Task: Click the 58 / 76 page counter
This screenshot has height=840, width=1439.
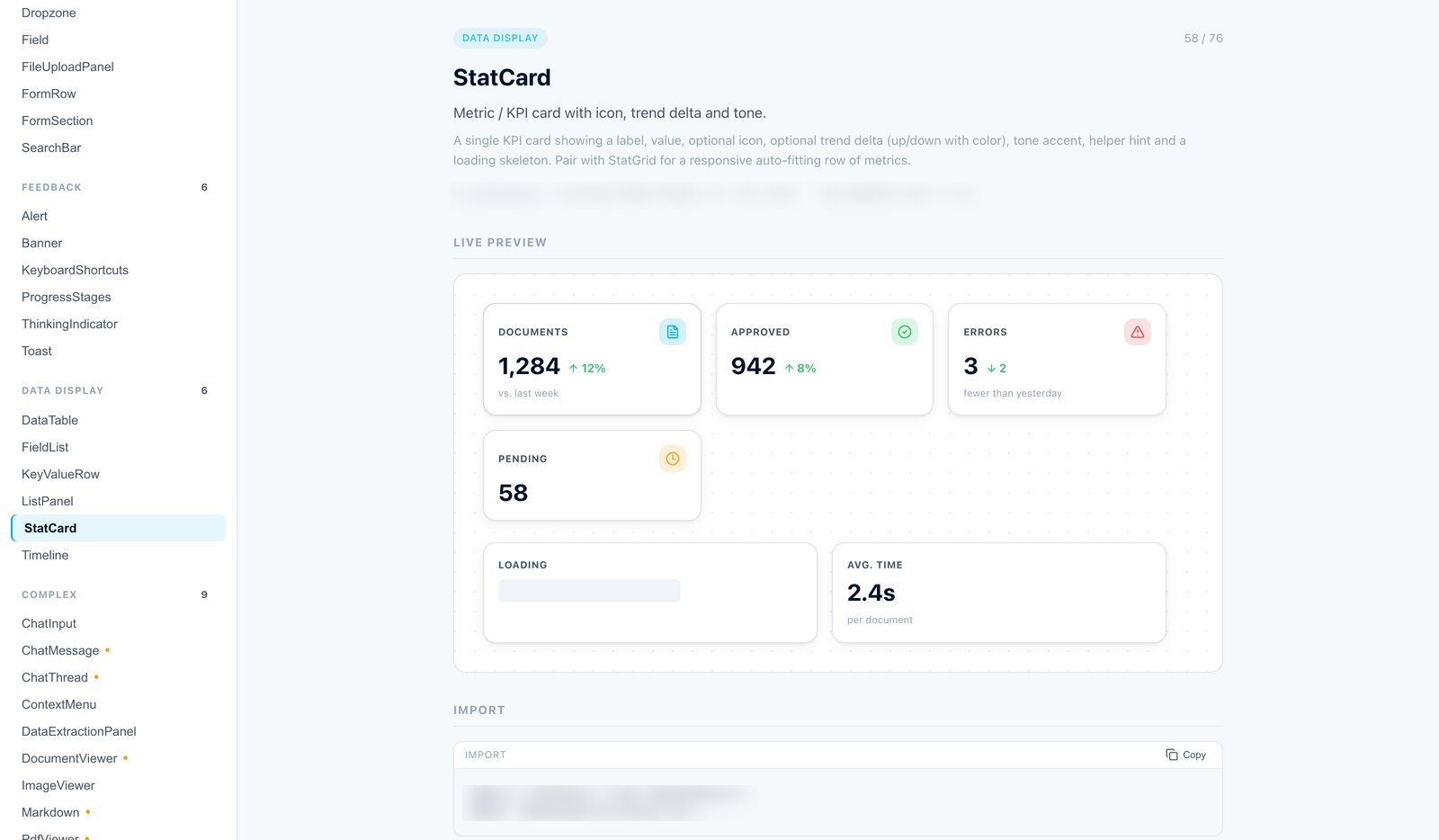Action: [1203, 38]
